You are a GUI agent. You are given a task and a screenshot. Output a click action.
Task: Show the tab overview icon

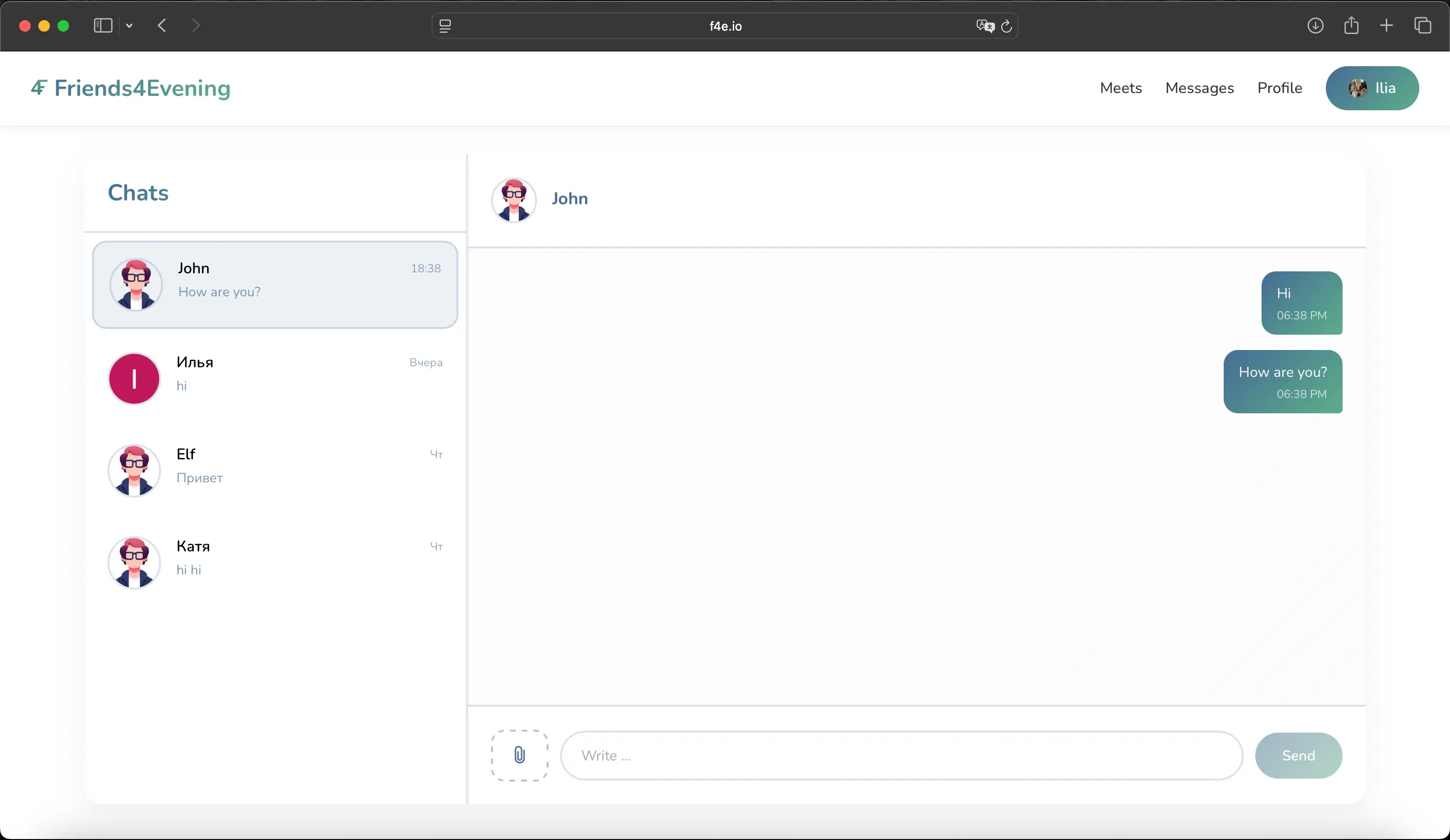click(1422, 25)
